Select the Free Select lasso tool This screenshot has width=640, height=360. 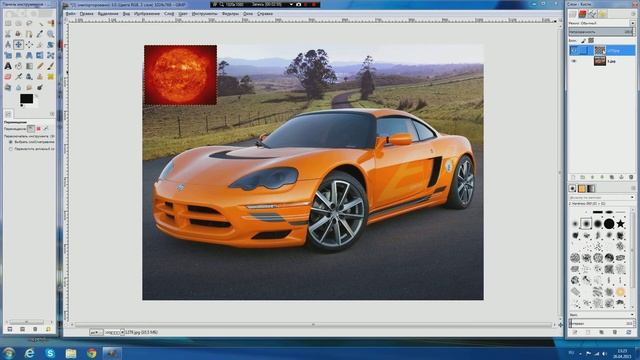click(29, 23)
